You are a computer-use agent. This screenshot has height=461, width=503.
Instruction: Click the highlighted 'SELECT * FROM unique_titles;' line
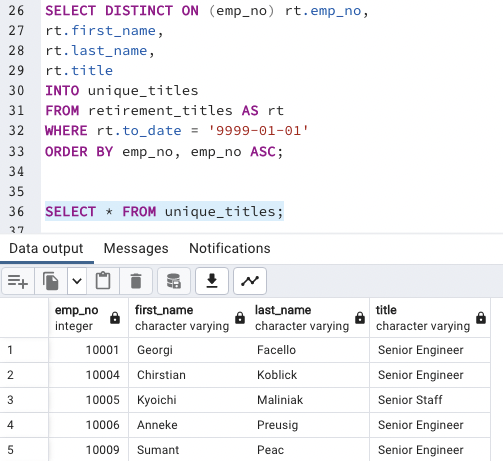164,212
